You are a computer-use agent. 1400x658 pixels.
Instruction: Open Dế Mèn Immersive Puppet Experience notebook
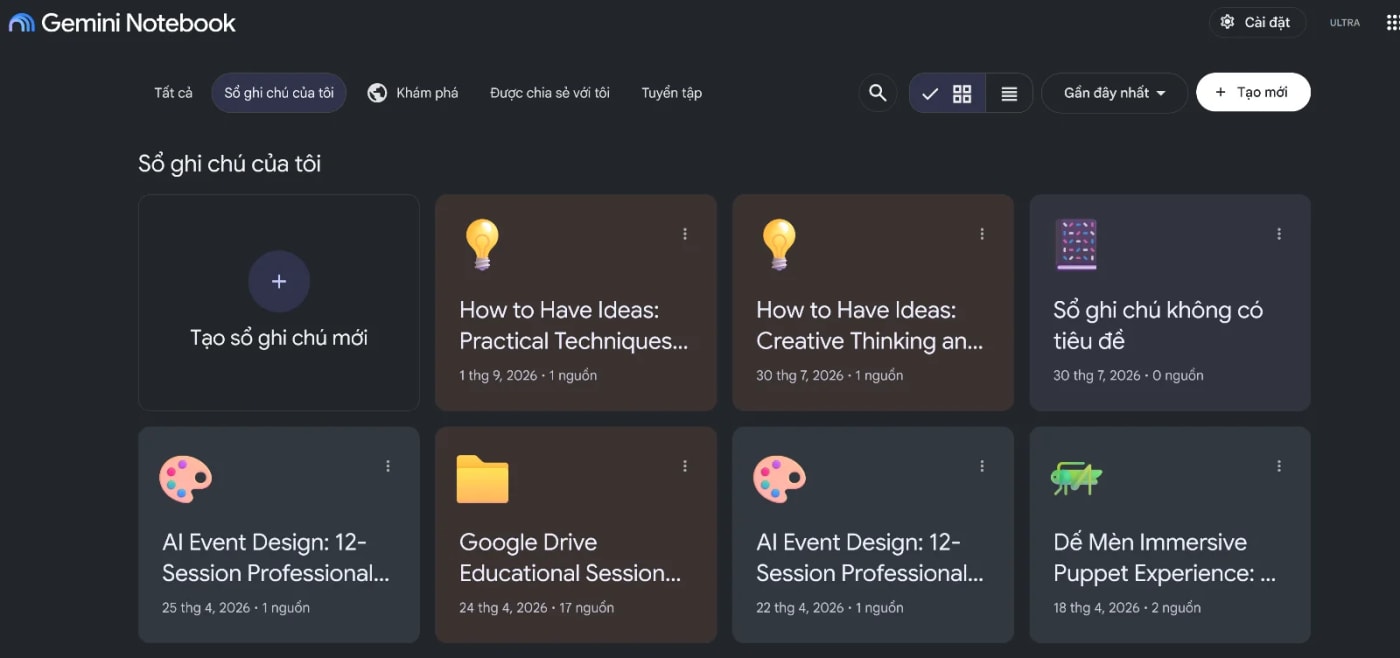coord(1170,535)
